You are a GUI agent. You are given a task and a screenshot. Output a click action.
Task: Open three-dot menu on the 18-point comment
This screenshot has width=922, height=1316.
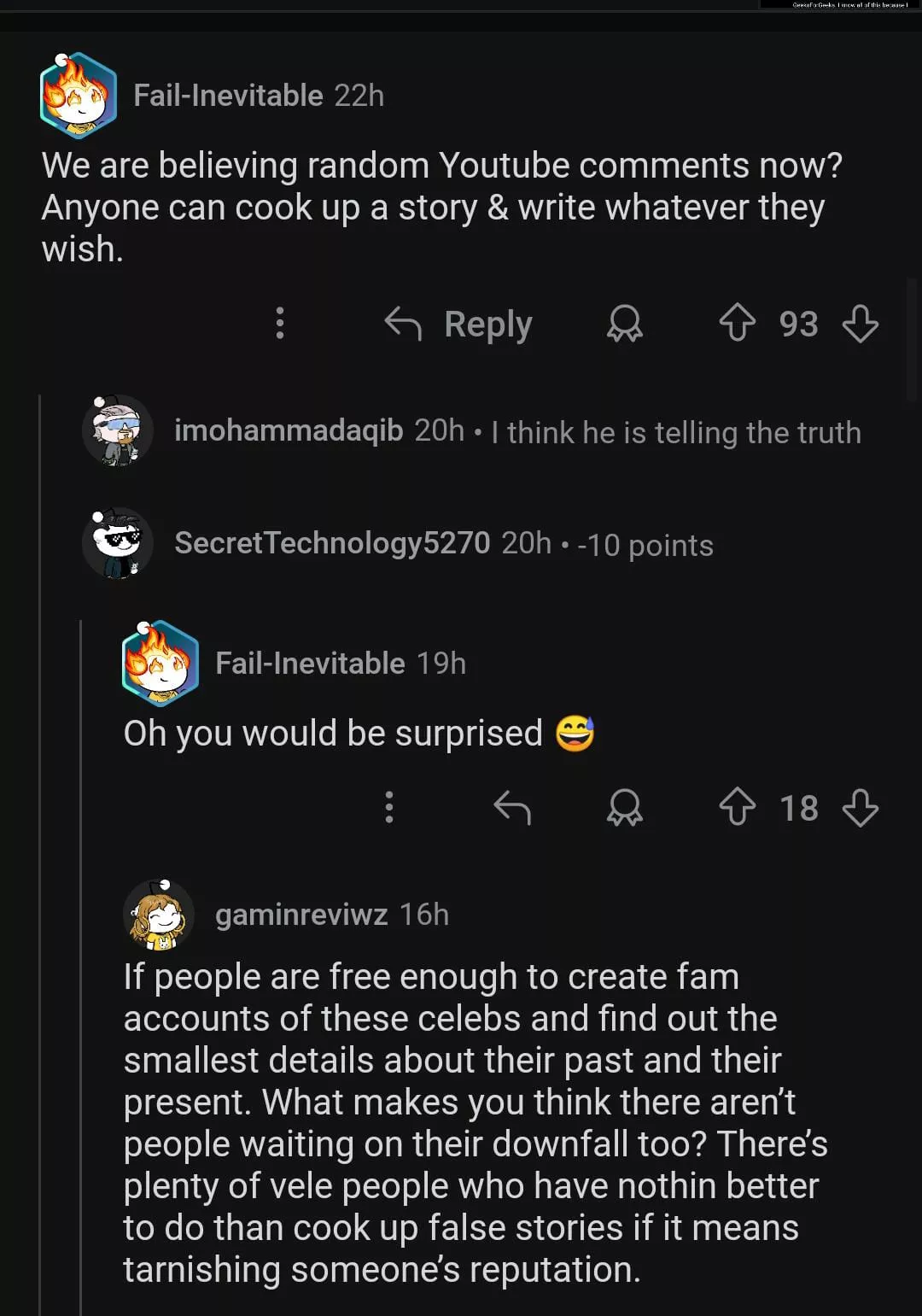coord(389,807)
